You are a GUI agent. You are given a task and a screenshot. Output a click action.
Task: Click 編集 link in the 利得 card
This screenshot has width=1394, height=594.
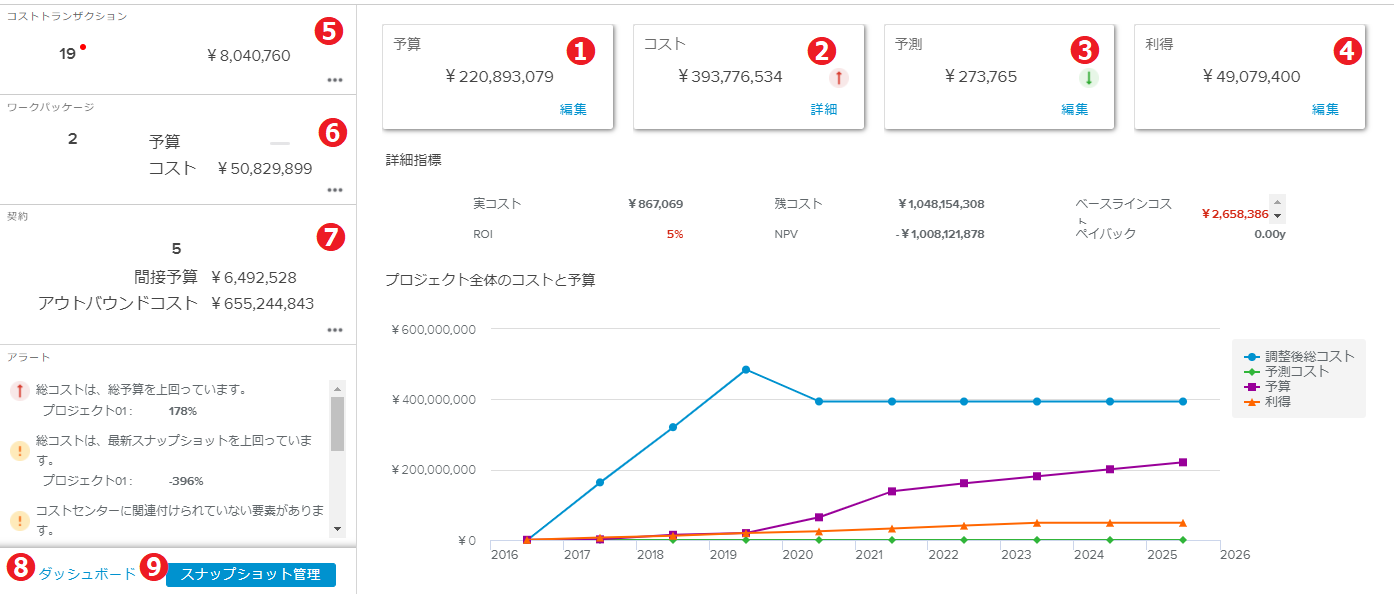tap(1325, 110)
